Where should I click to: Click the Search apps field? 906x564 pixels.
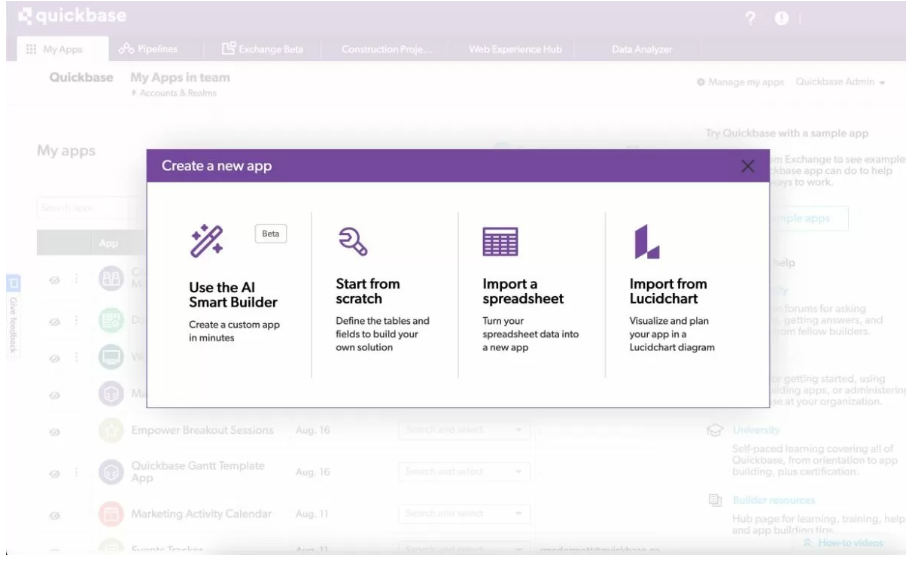tap(90, 207)
